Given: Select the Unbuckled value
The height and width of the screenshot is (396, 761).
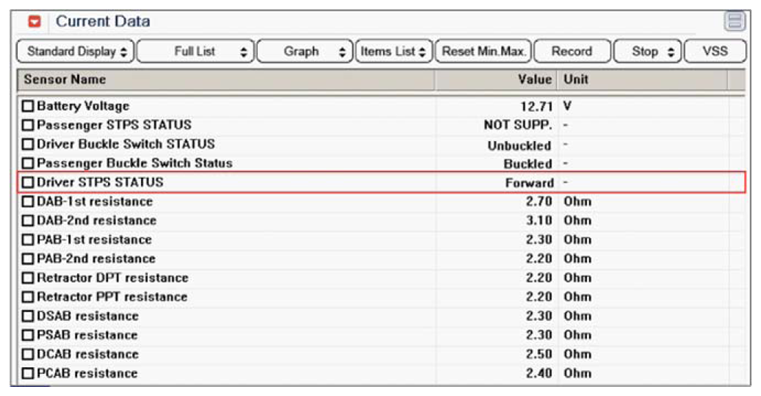Looking at the screenshot, I should 519,146.
